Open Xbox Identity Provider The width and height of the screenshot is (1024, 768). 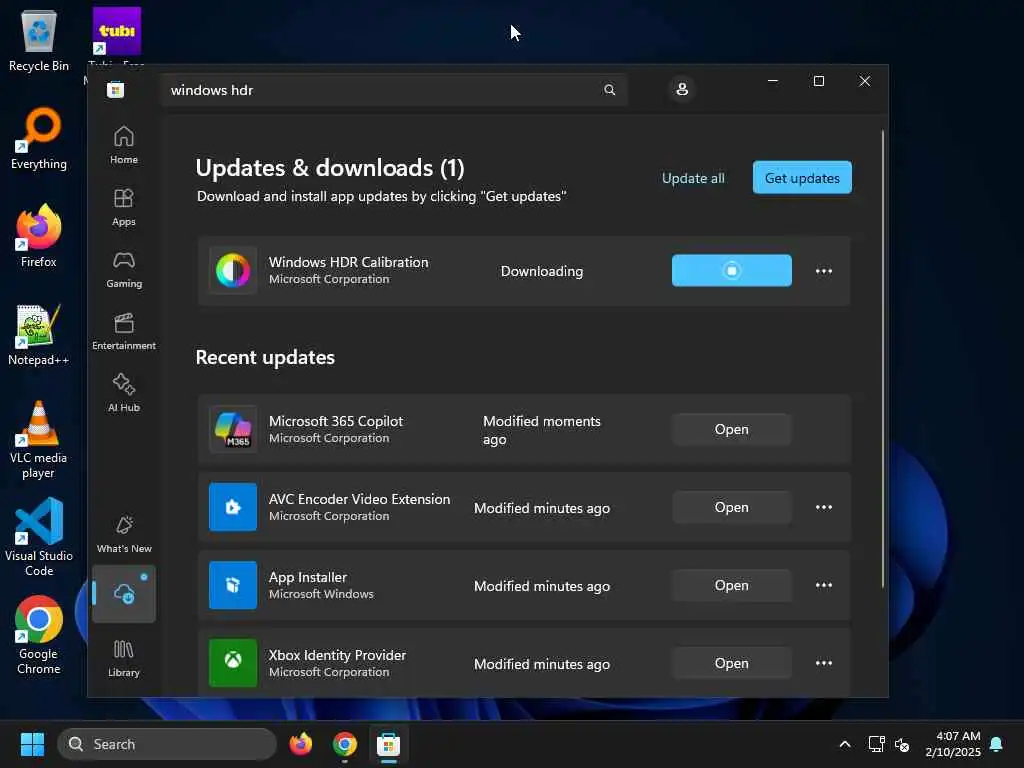(x=731, y=663)
